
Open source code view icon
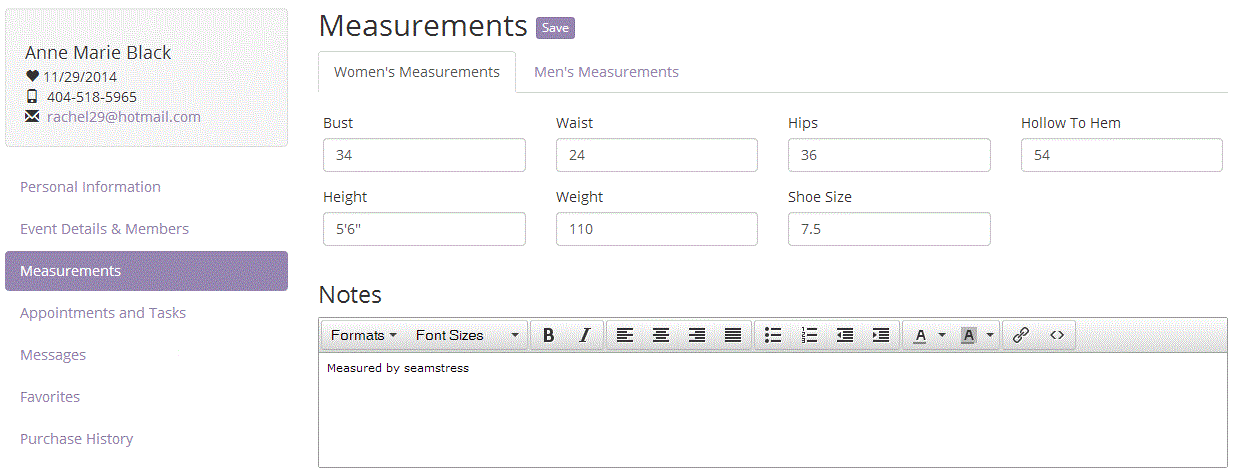coord(1057,335)
